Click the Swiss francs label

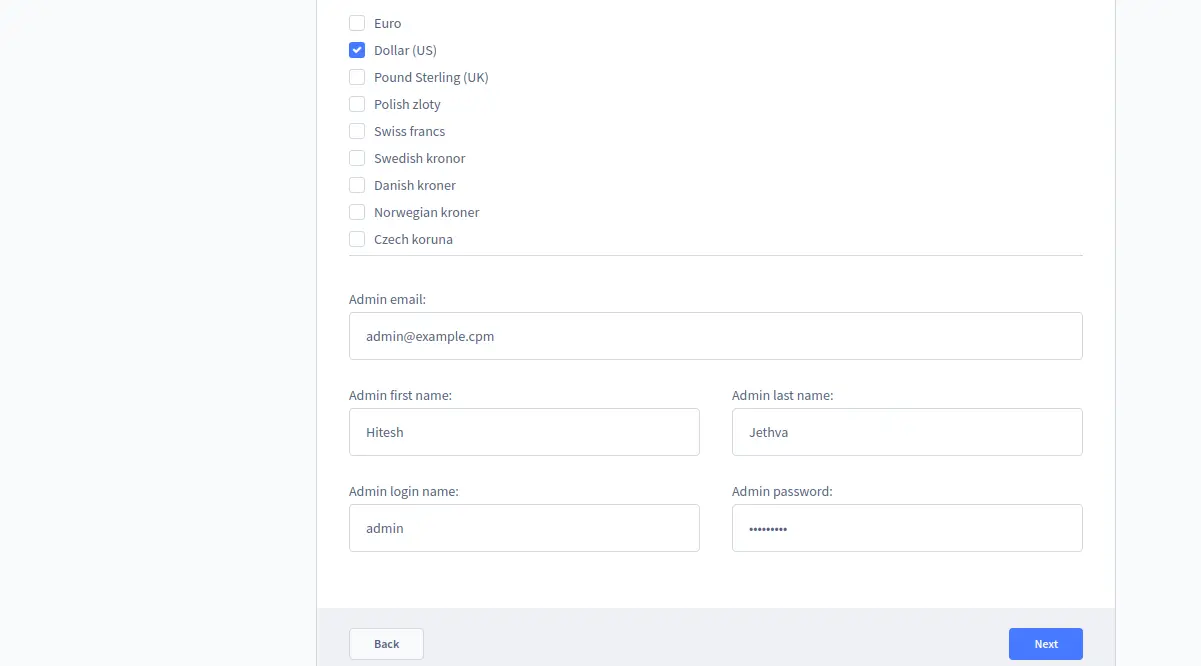coord(410,131)
